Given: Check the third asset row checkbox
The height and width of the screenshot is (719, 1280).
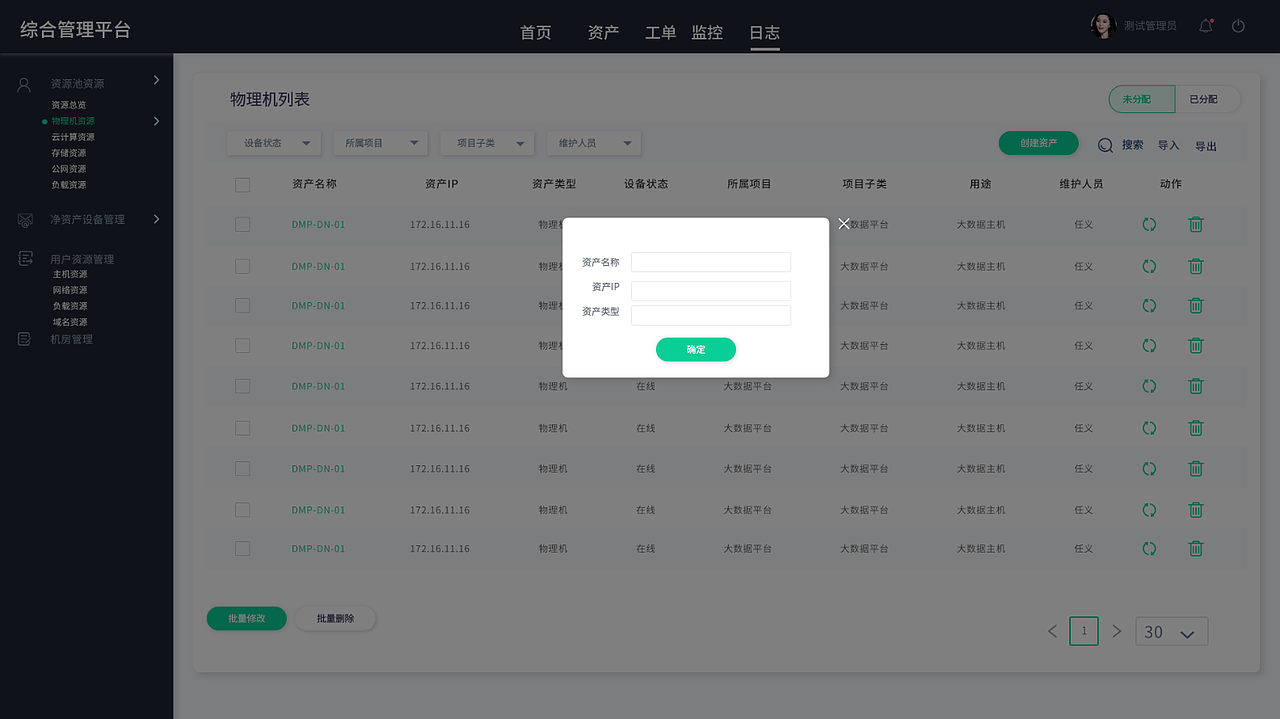Looking at the screenshot, I should tap(242, 305).
